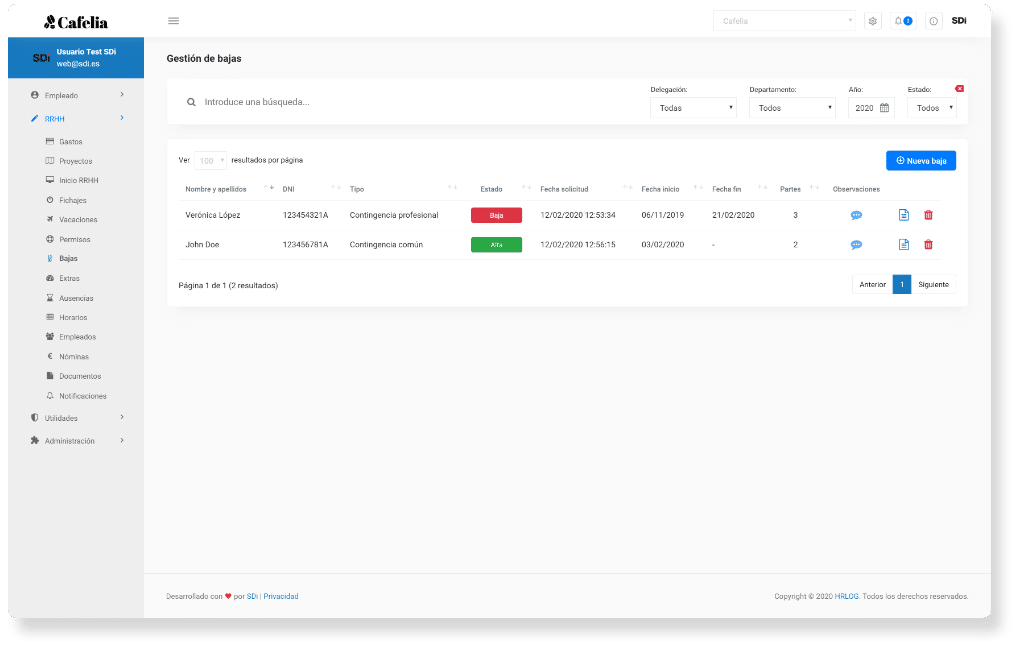
Task: Click the hamburger menu icon
Action: (174, 21)
